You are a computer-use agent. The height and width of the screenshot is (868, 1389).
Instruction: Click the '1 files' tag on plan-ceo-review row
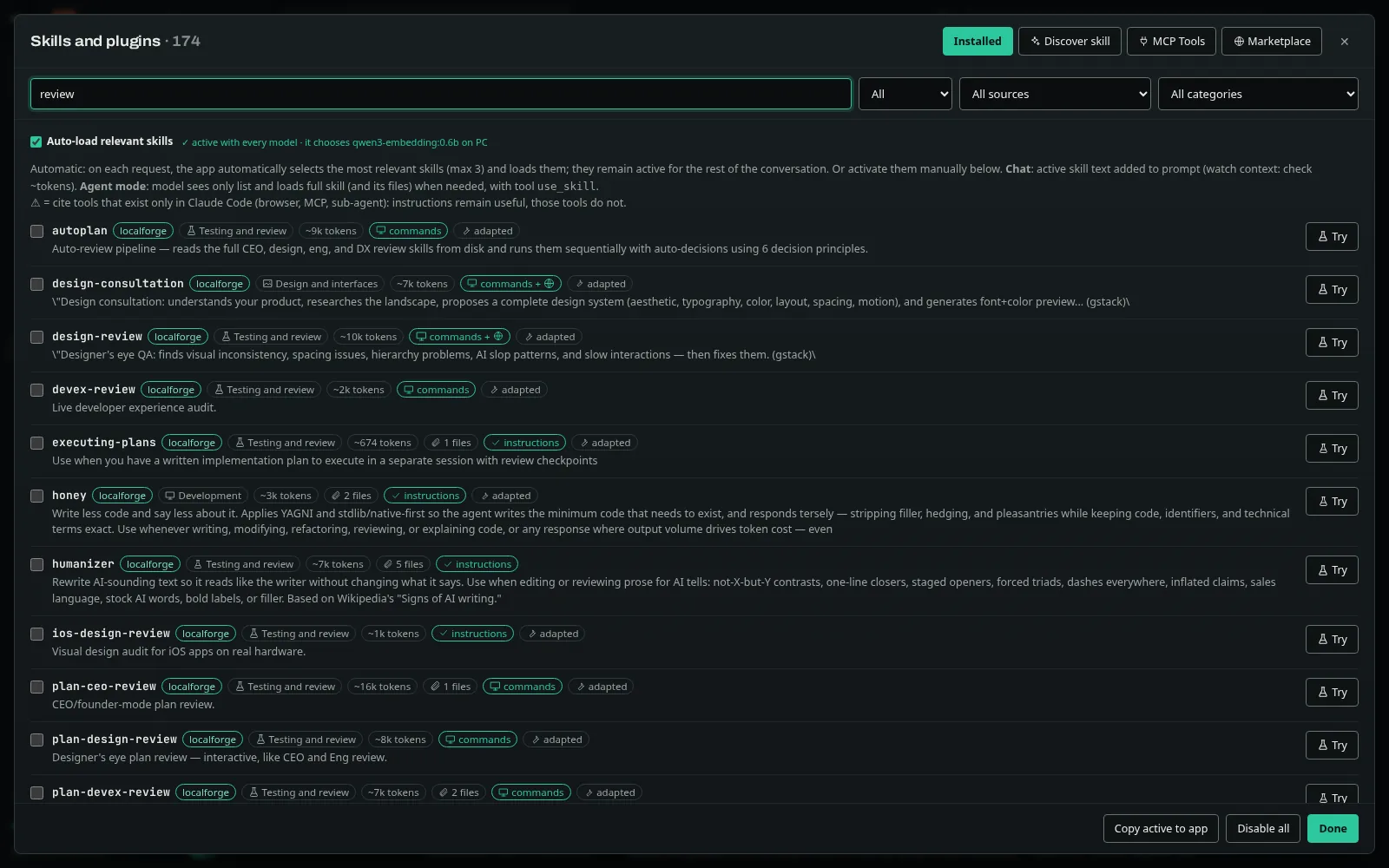(451, 687)
